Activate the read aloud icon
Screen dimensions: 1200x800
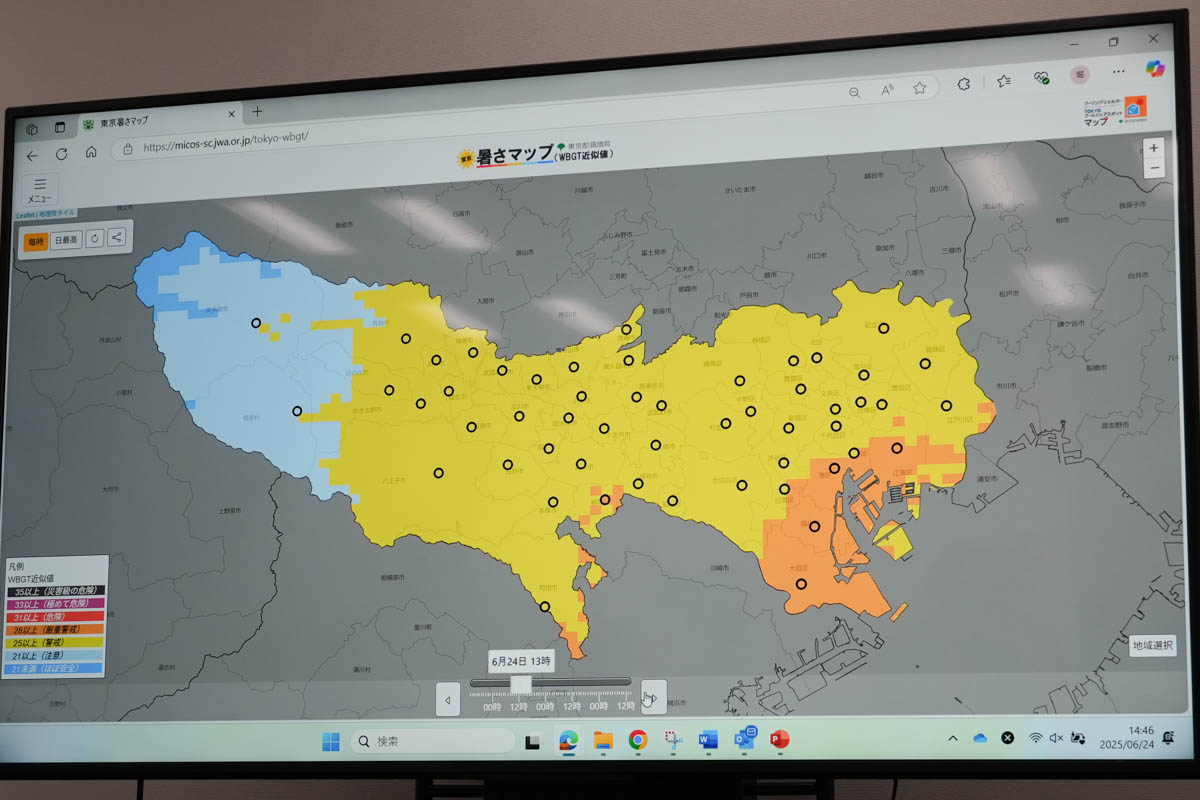(887, 90)
